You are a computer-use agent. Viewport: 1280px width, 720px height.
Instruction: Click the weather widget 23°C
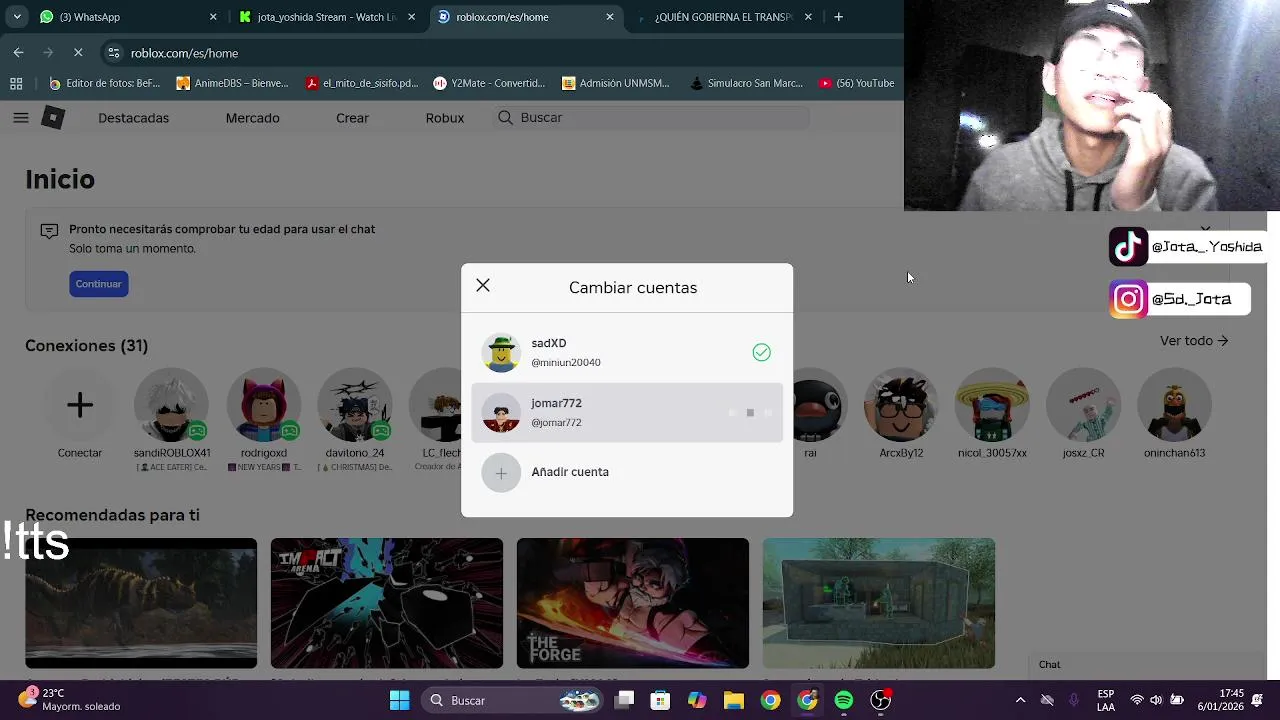click(70, 700)
